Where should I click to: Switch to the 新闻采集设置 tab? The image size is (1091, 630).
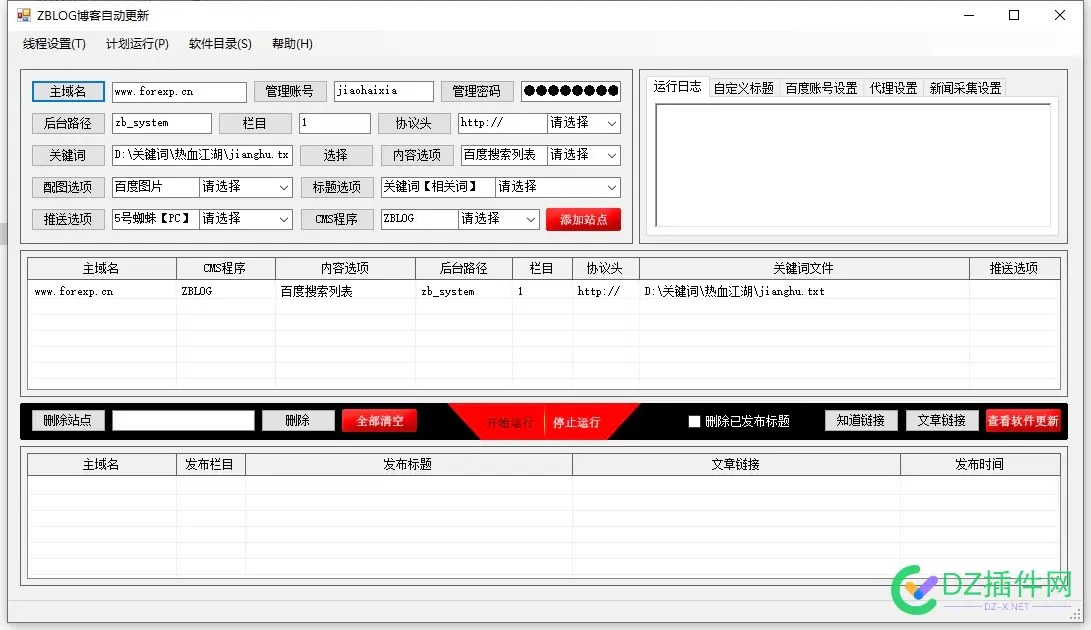(965, 88)
